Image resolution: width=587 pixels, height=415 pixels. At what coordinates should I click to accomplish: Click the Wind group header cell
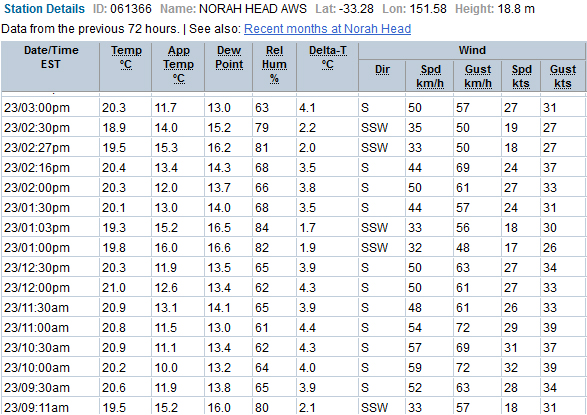click(x=472, y=51)
